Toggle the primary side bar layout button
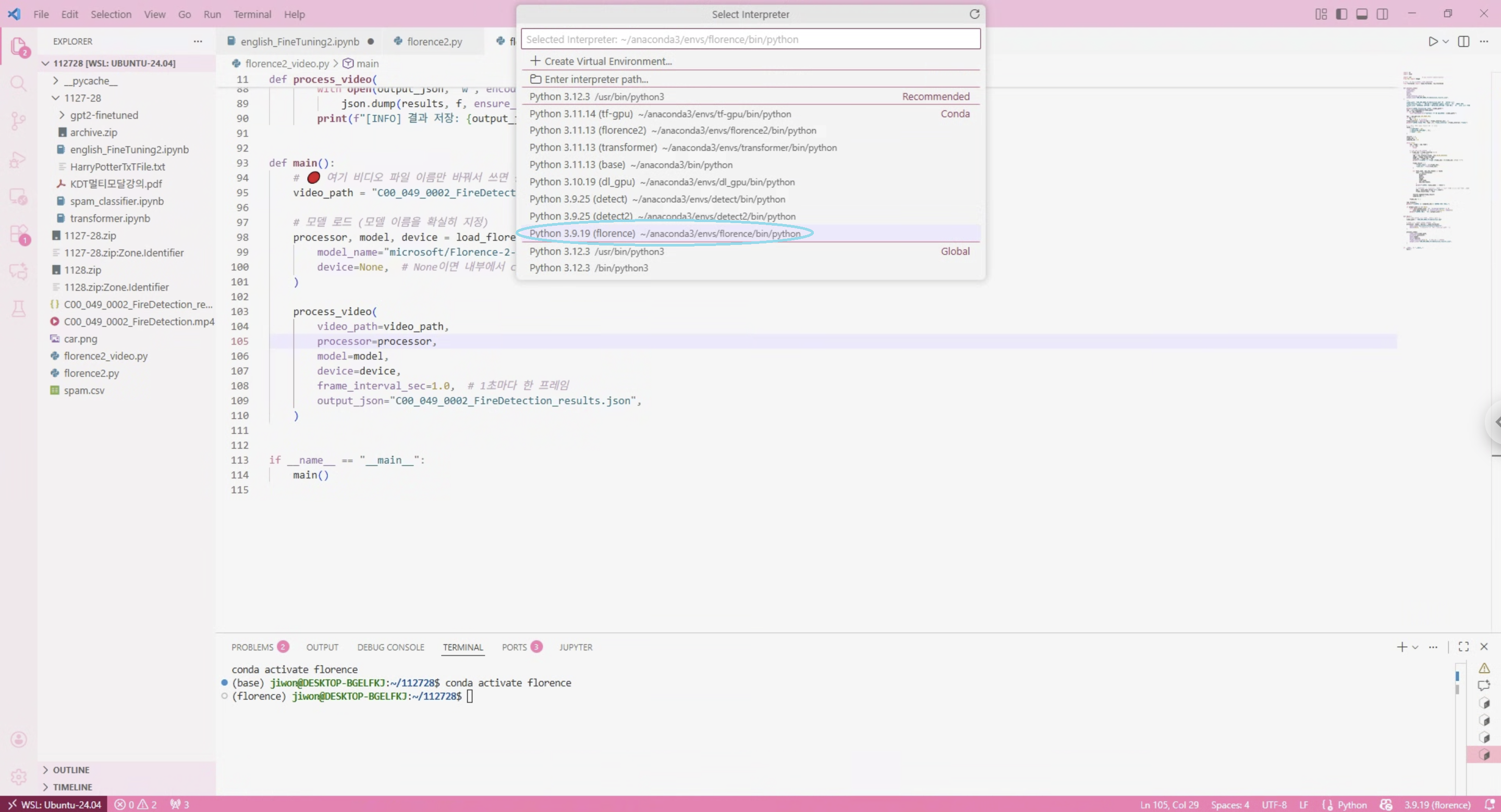Screen dimensions: 1501x812 tap(1341, 14)
